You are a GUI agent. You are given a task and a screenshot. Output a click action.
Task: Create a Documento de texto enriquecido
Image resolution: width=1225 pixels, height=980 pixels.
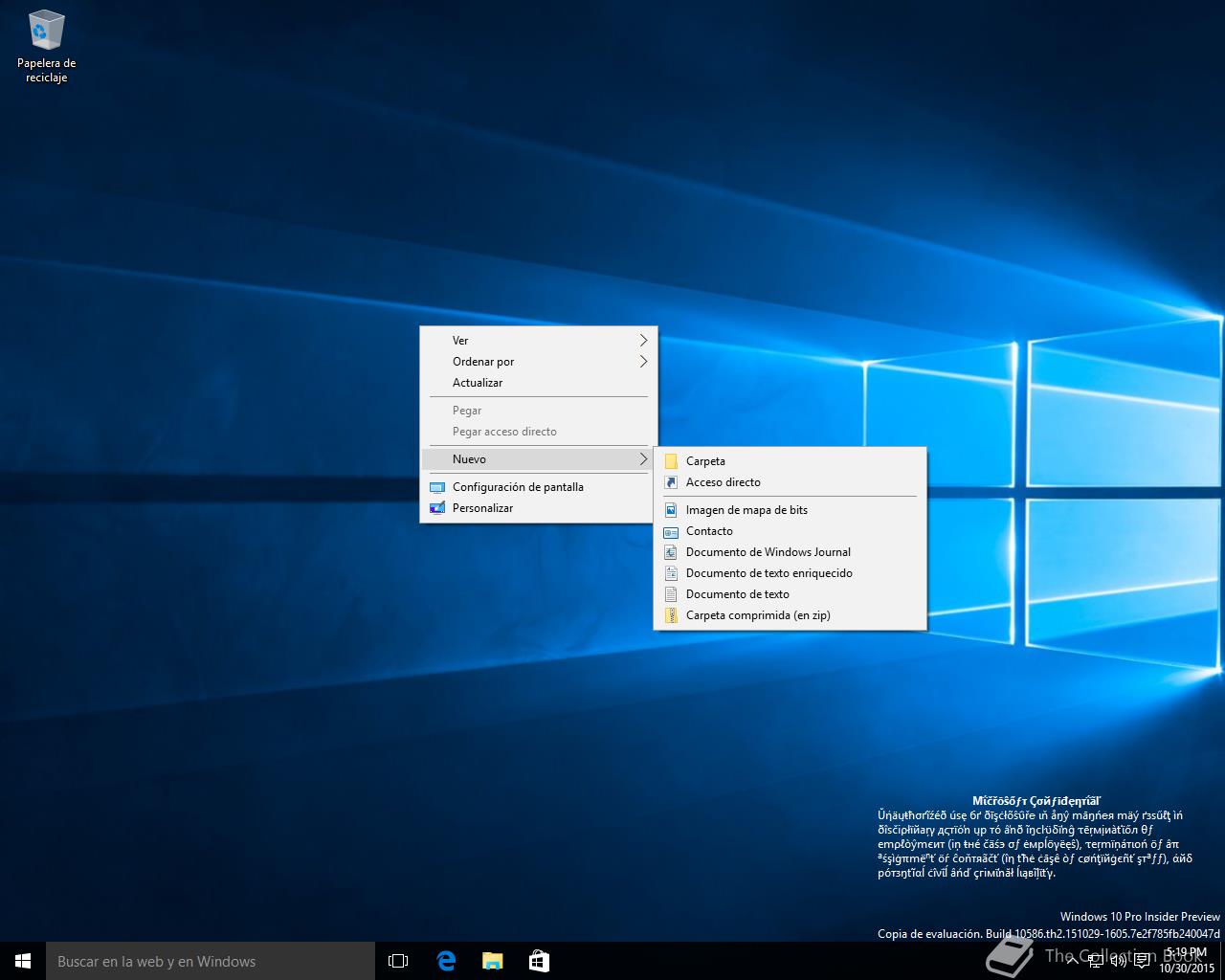click(790, 573)
